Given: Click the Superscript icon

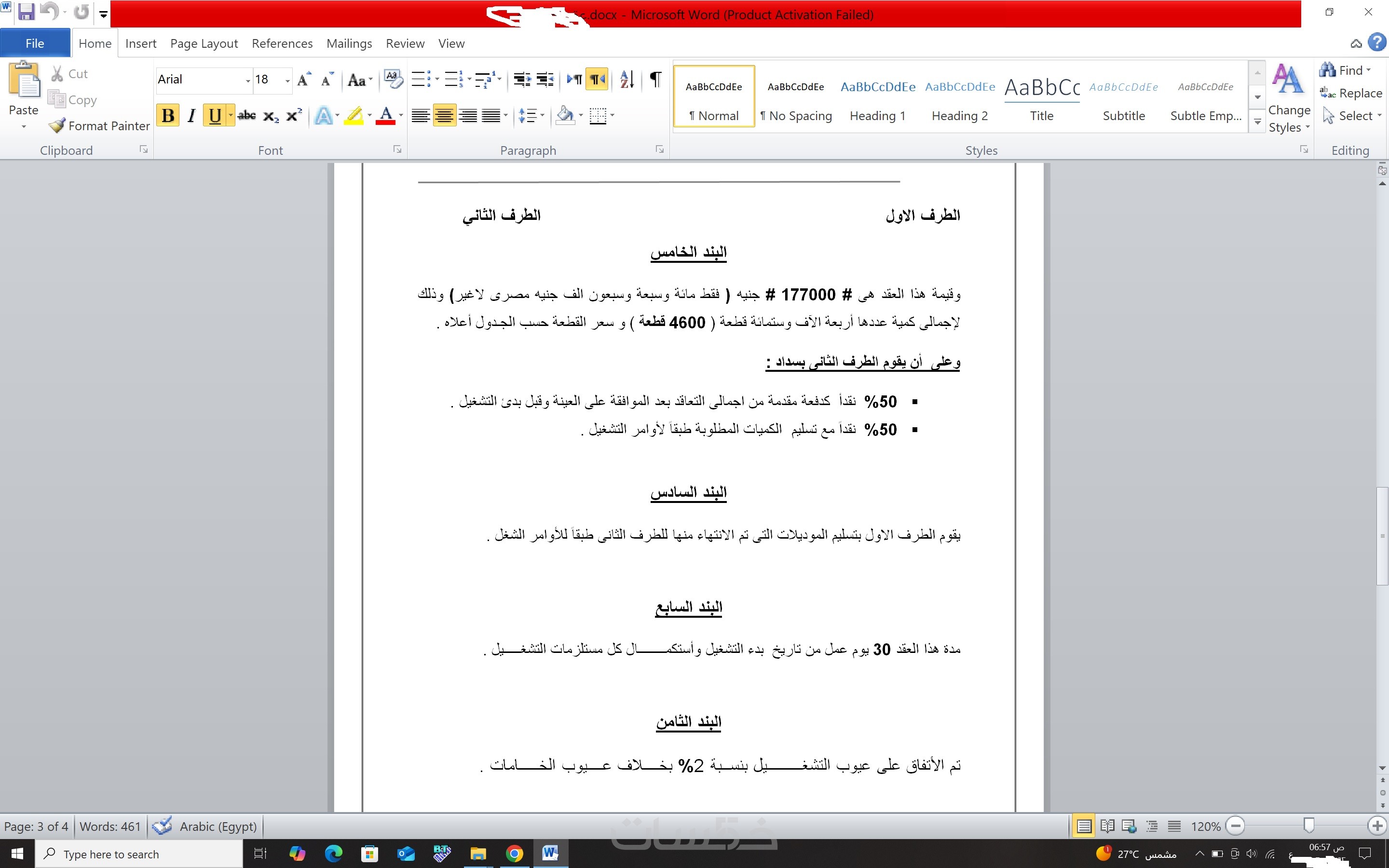Looking at the screenshot, I should point(294,116).
